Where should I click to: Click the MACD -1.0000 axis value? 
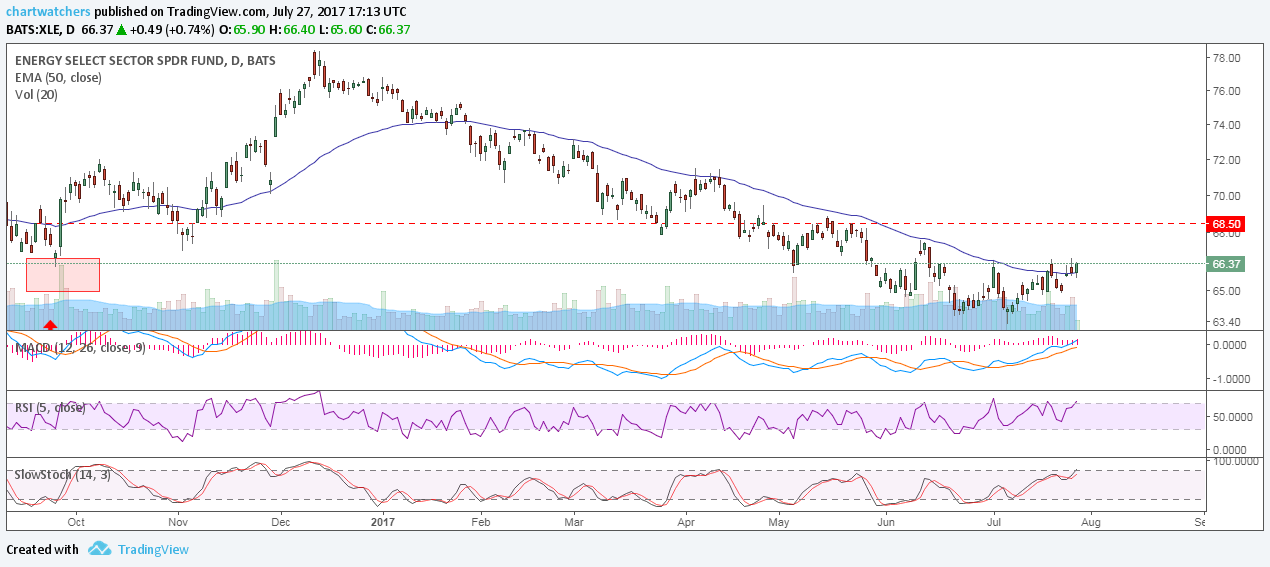pos(1230,380)
